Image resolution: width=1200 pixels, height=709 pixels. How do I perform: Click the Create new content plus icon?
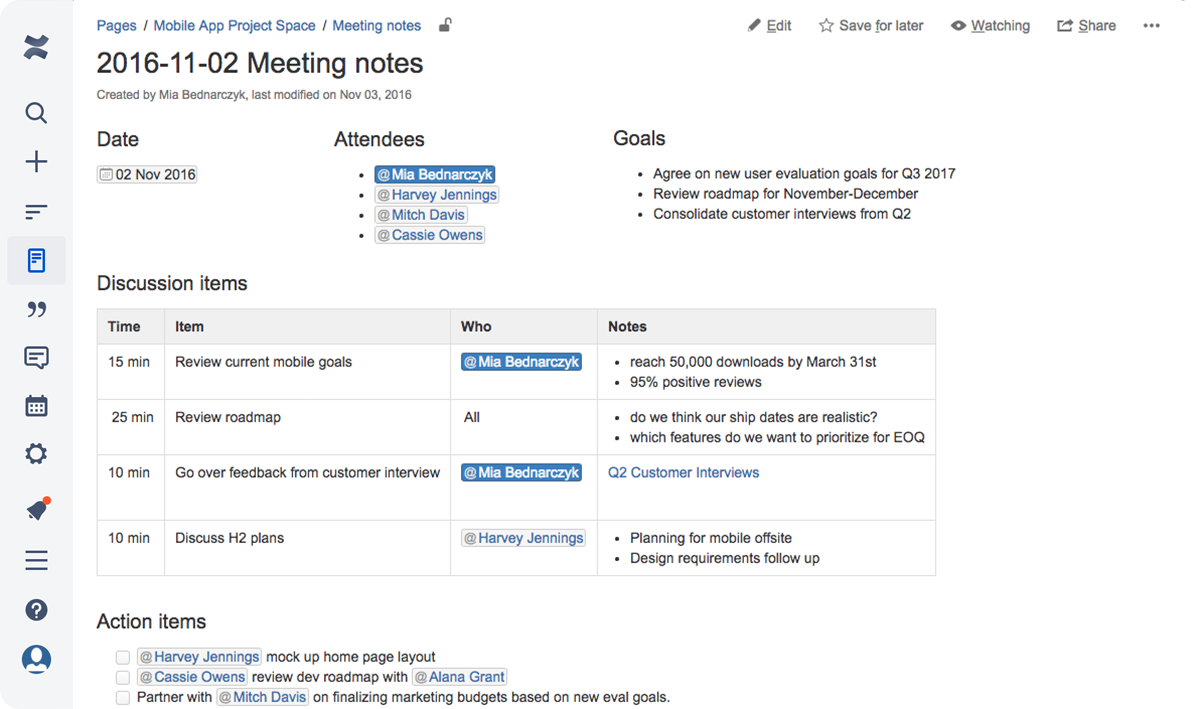pos(36,161)
